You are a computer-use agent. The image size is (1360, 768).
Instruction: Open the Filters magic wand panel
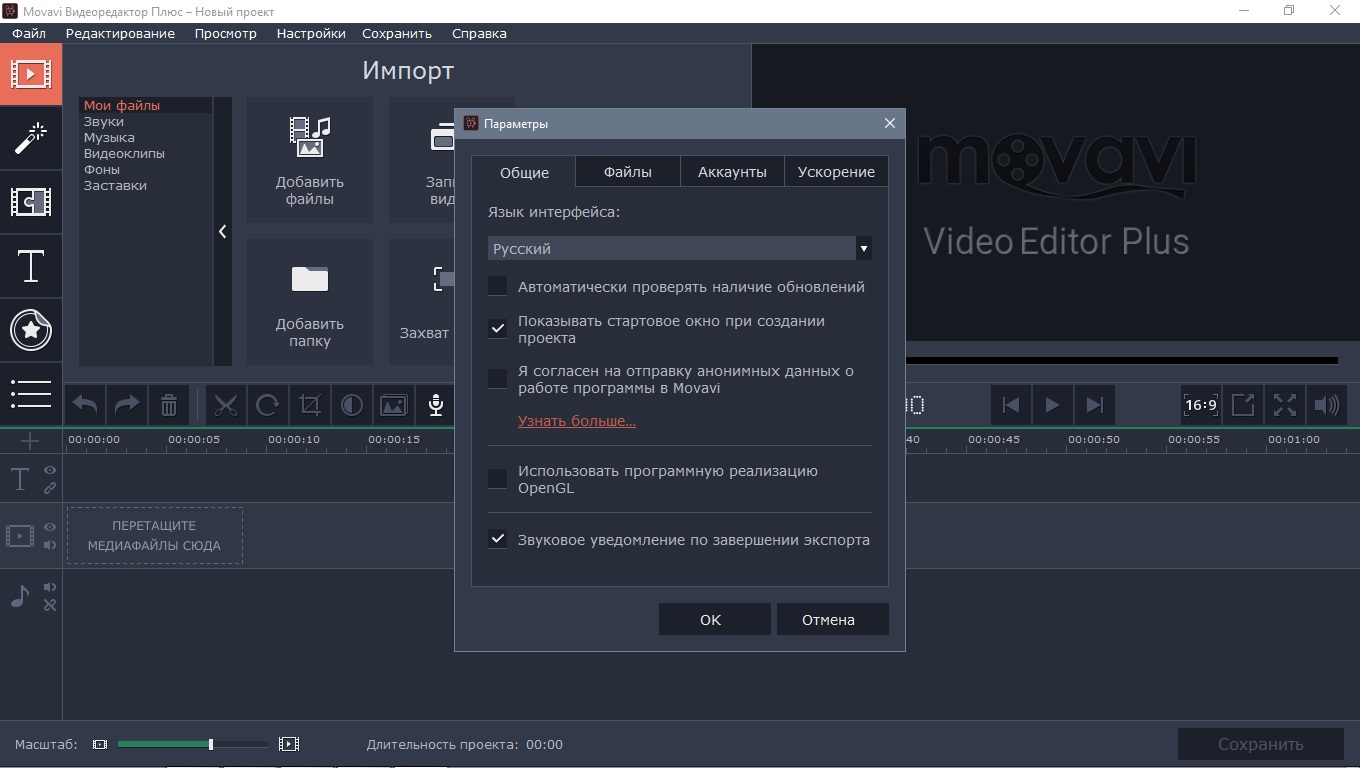coord(30,138)
